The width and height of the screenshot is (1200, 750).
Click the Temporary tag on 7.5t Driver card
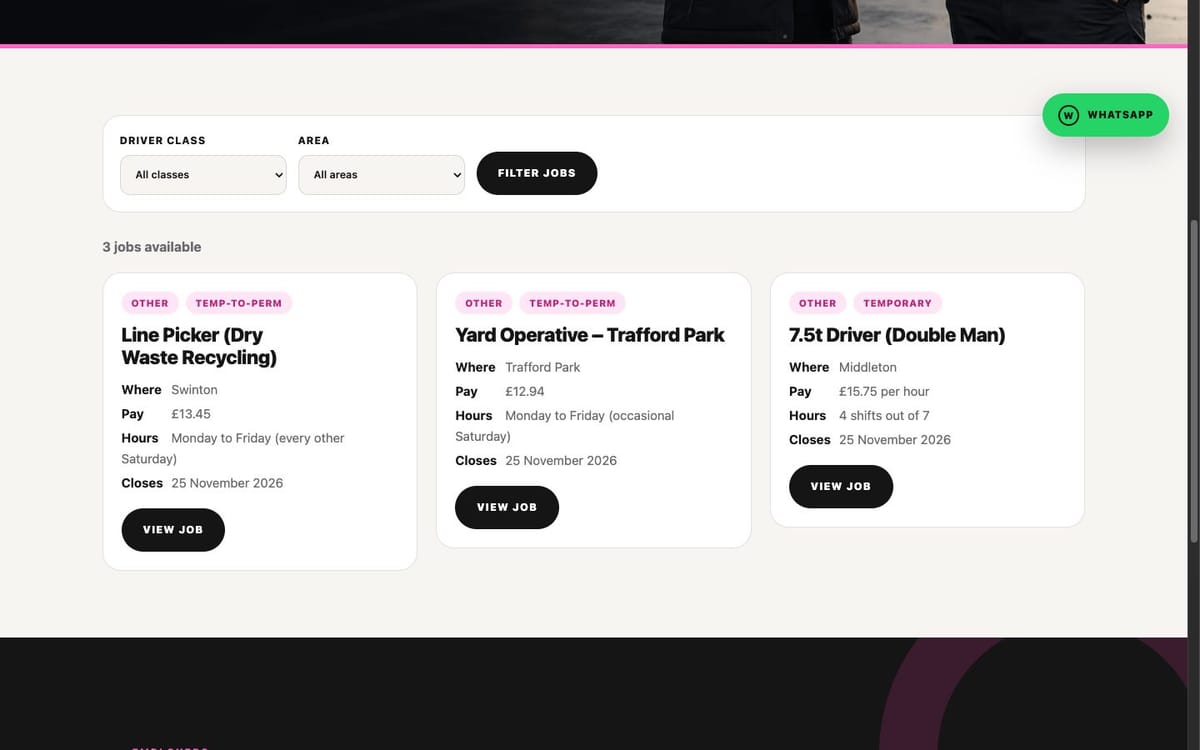pyautogui.click(x=898, y=303)
